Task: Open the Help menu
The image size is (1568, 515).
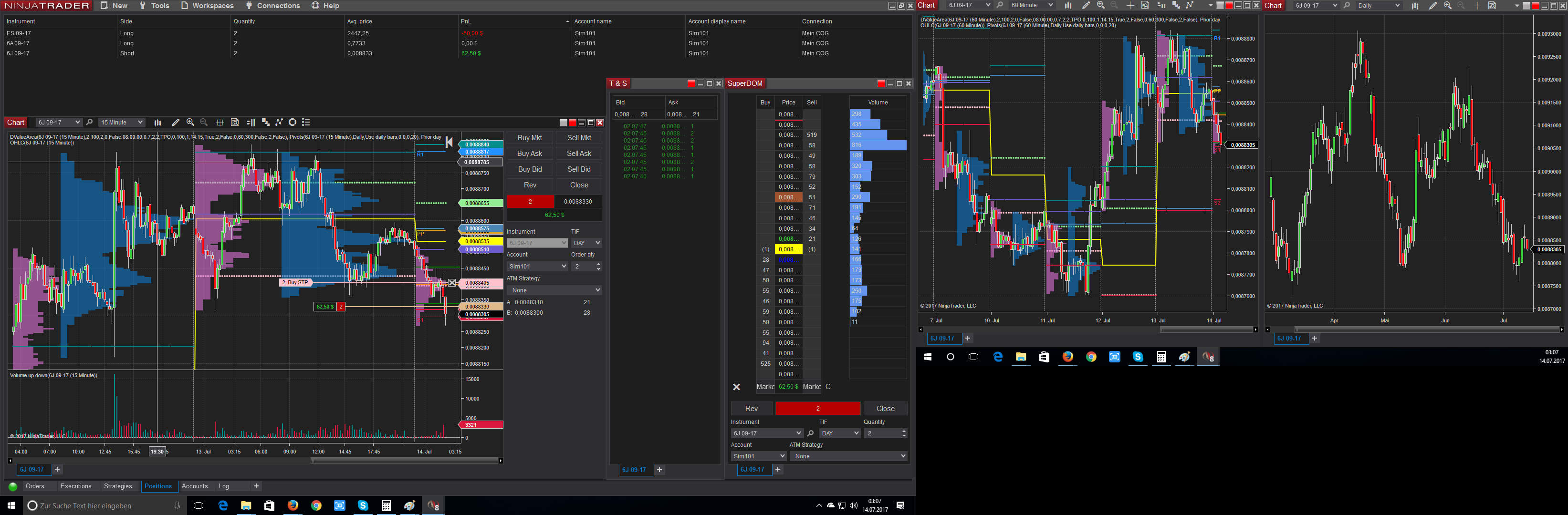Action: click(325, 5)
